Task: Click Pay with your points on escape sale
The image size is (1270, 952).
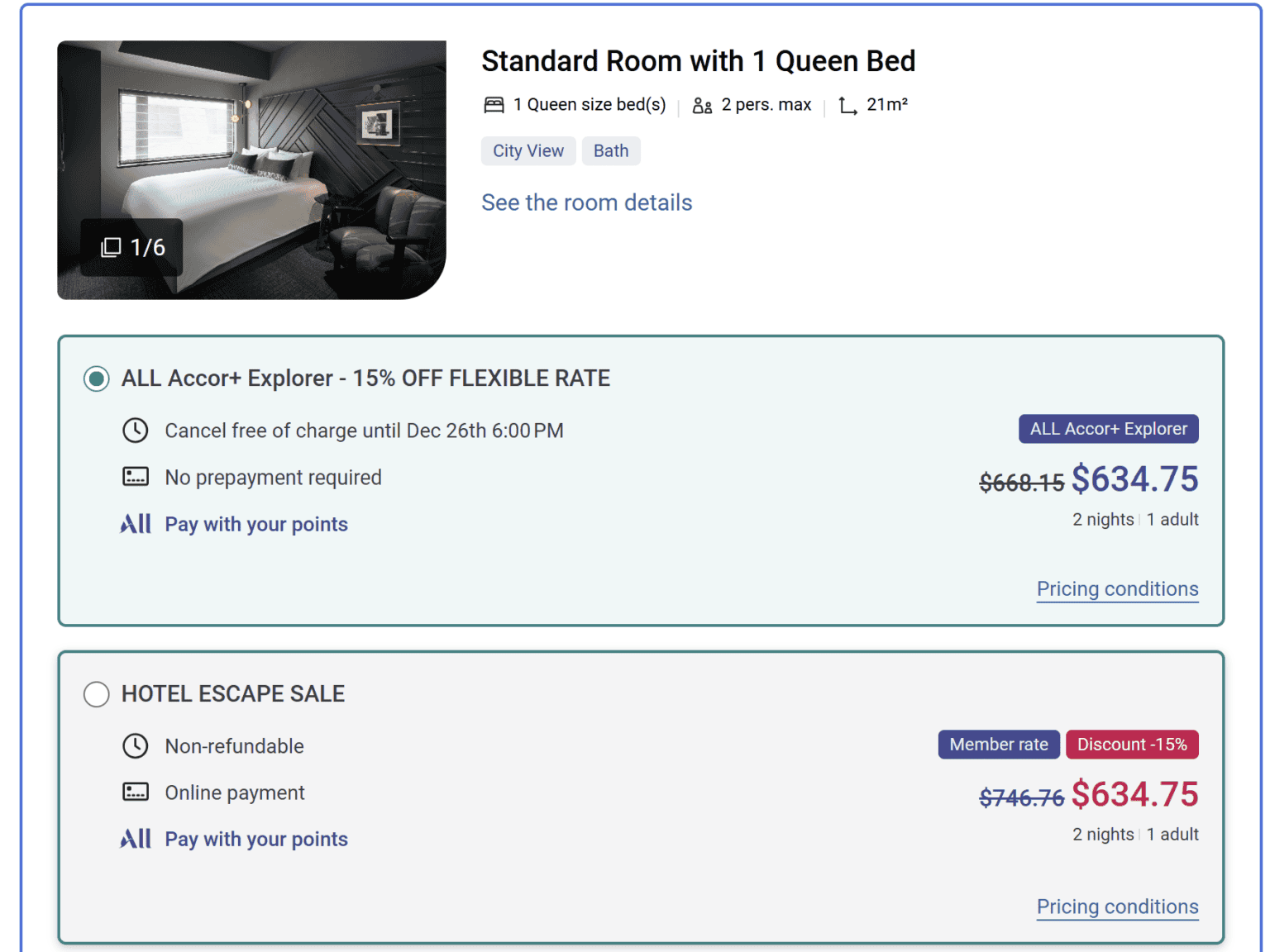Action: (x=256, y=839)
